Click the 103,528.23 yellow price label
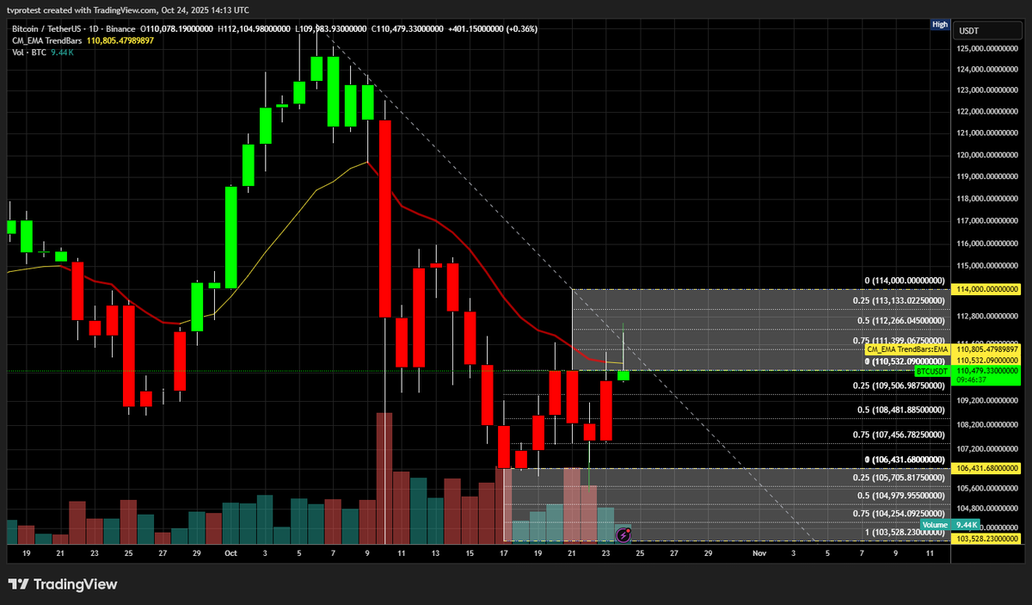The width and height of the screenshot is (1032, 605). 988,539
